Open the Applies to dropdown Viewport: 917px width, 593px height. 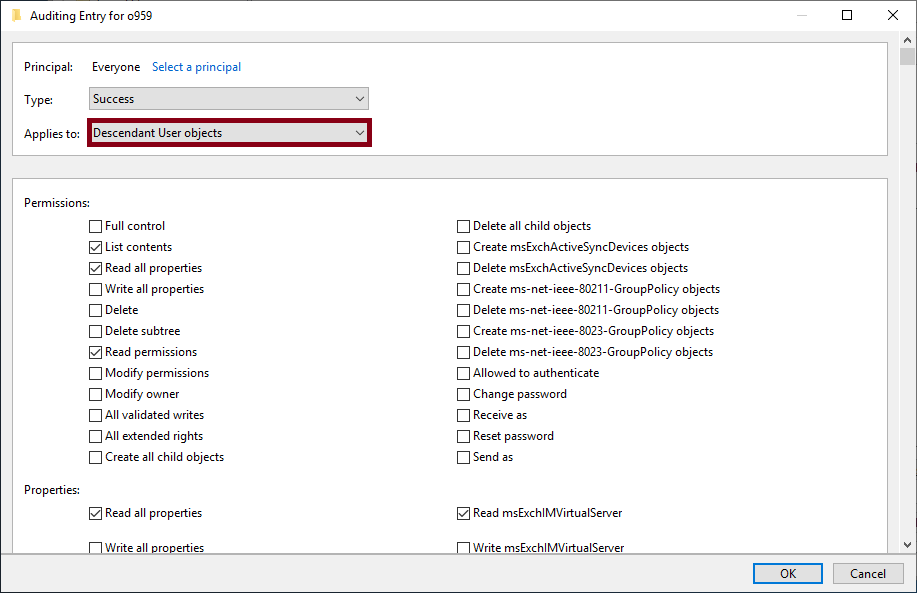[x=229, y=133]
